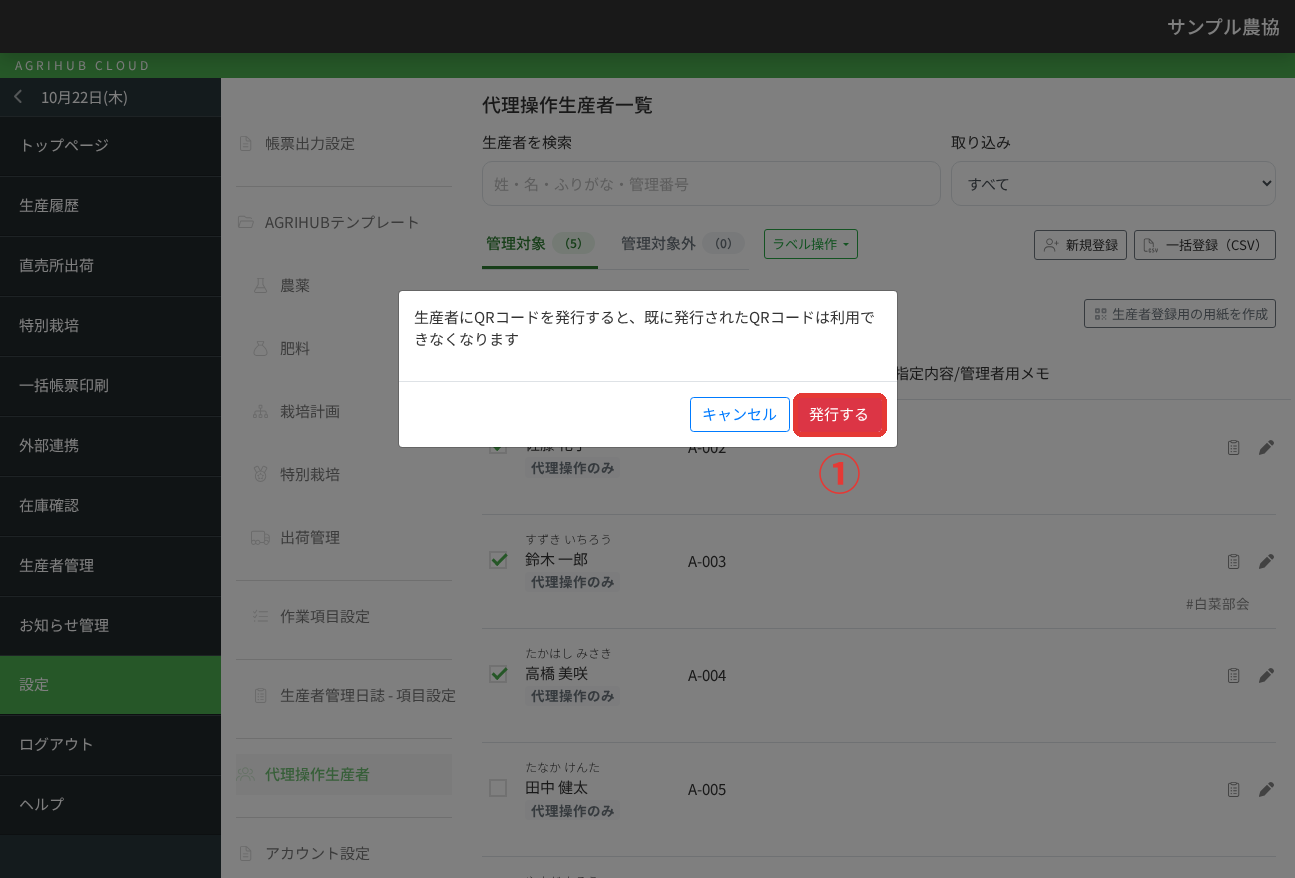Expand the AGRIHUBテンプレート folder section

pyautogui.click(x=328, y=223)
